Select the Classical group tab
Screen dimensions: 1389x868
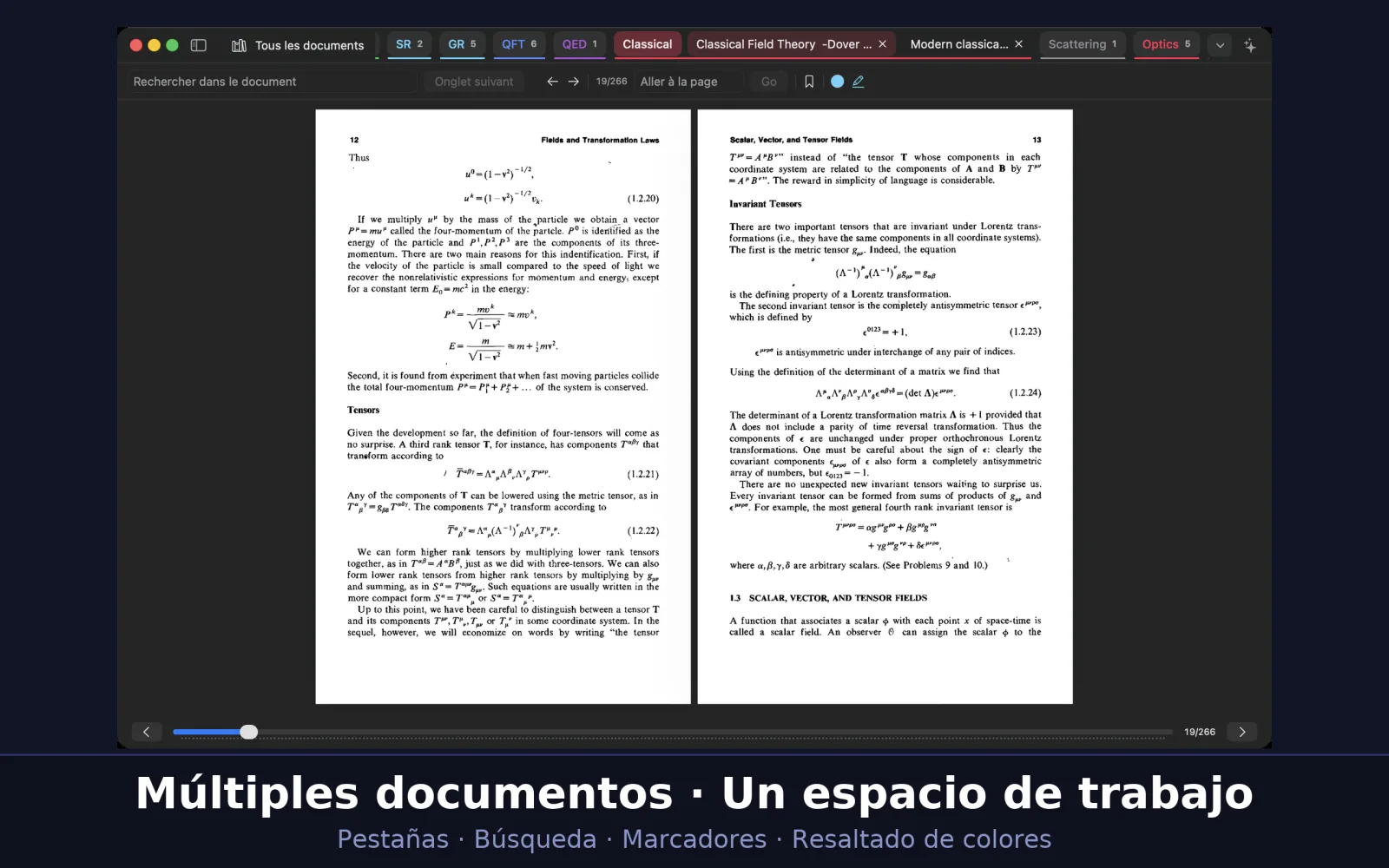(647, 44)
